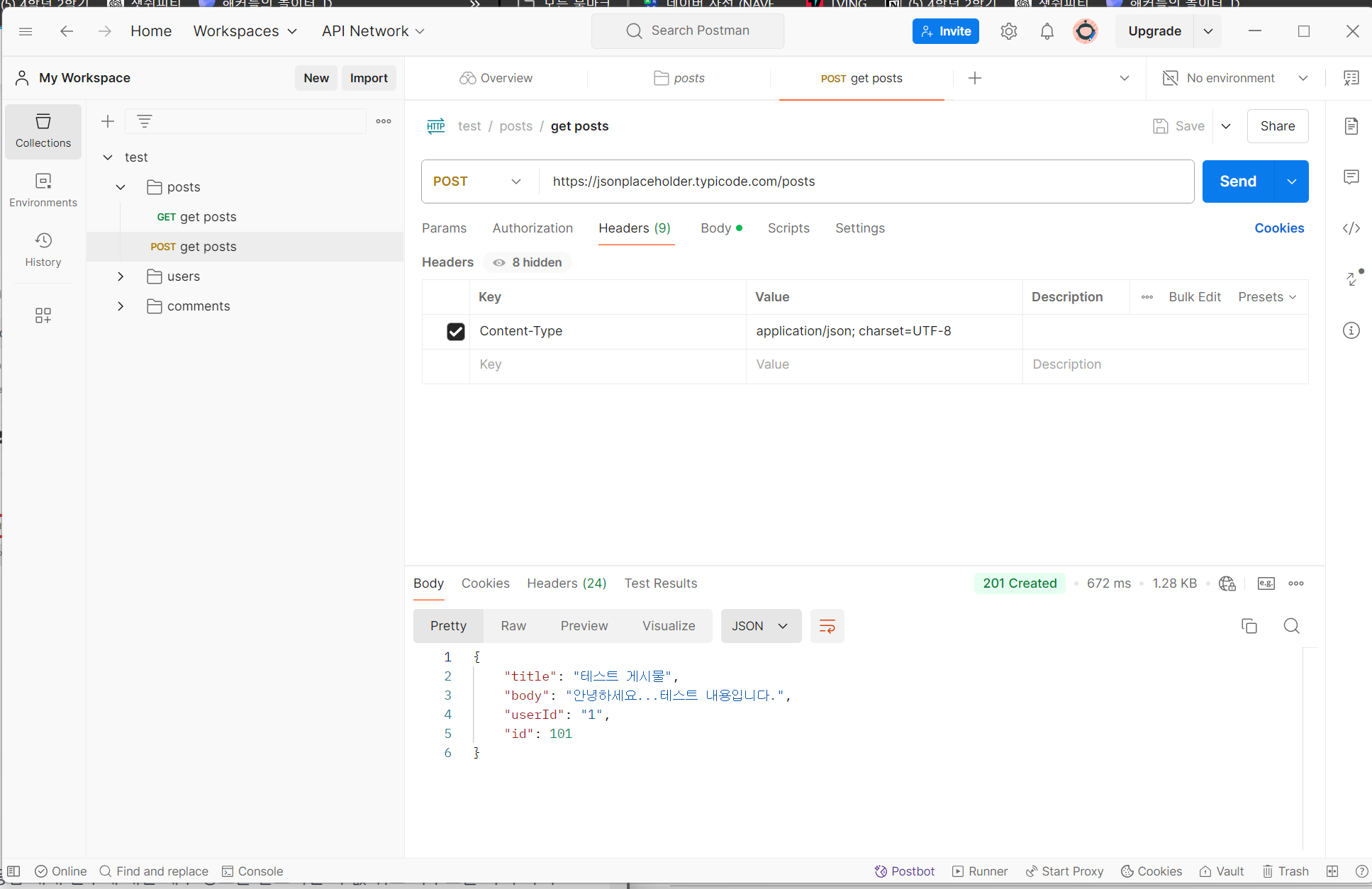Open the code snippet panel icon
This screenshot has height=889, width=1372.
point(1351,228)
